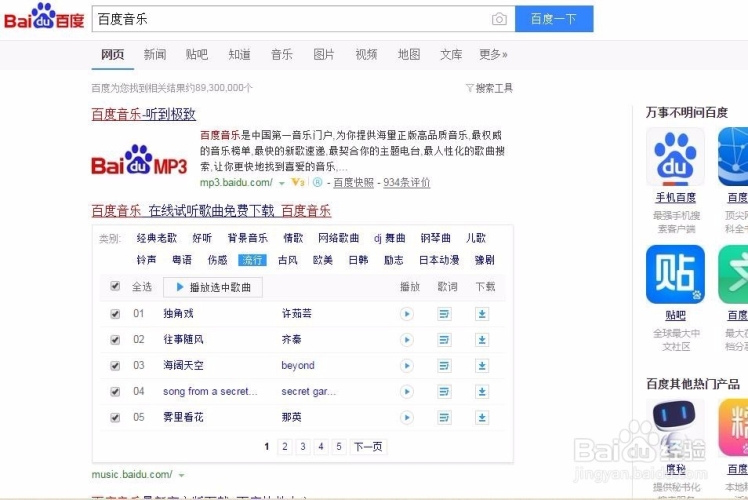Open the 百度音乐-听到极致 result link

pos(144,114)
